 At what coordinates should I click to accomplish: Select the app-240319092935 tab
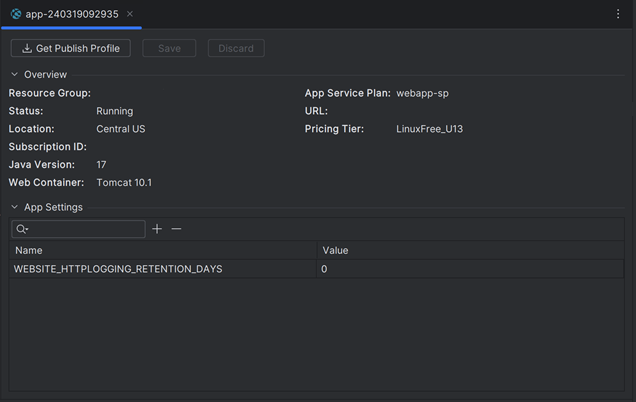(x=72, y=14)
